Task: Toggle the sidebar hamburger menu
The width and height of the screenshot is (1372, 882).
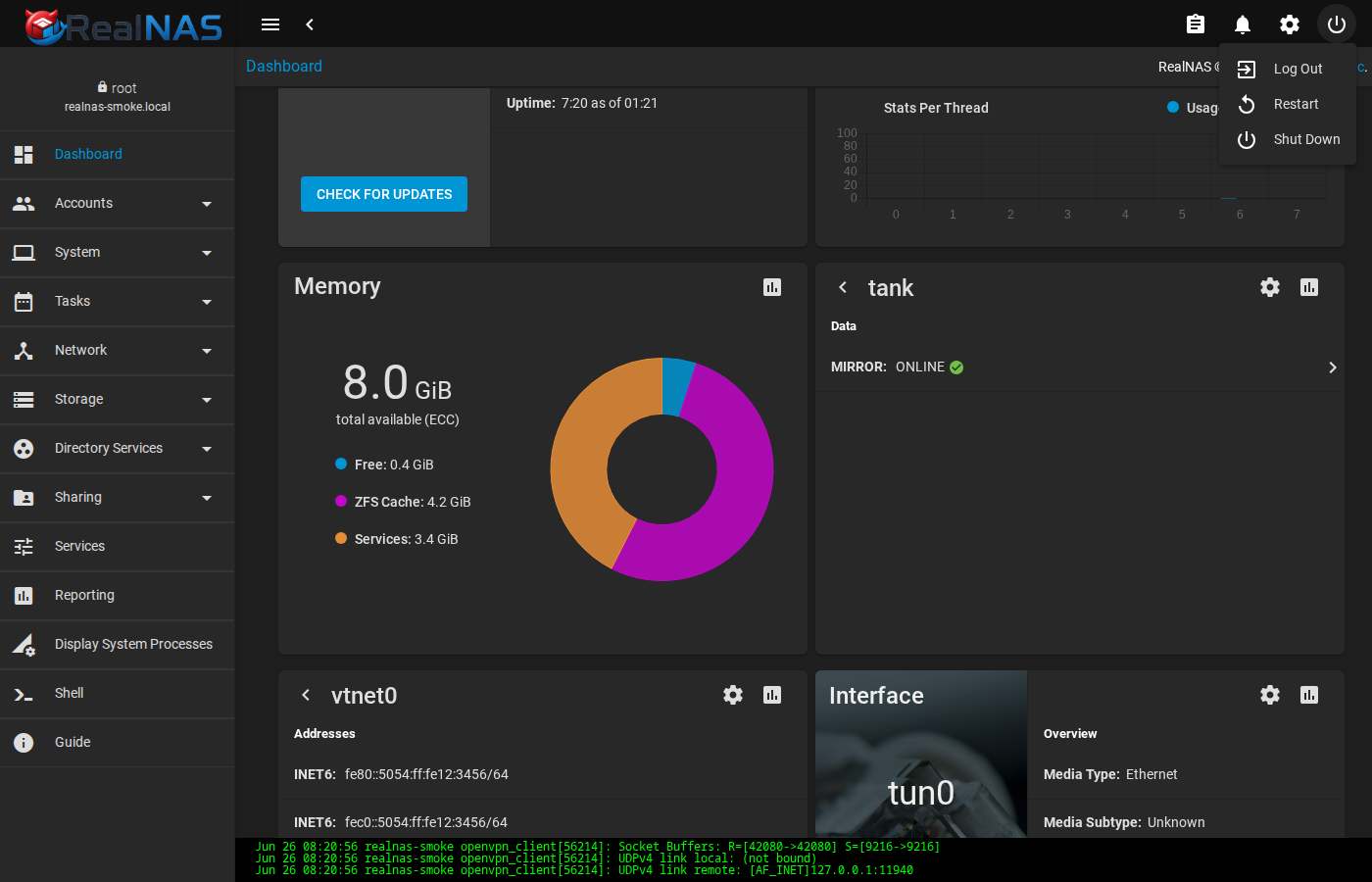Action: [270, 24]
